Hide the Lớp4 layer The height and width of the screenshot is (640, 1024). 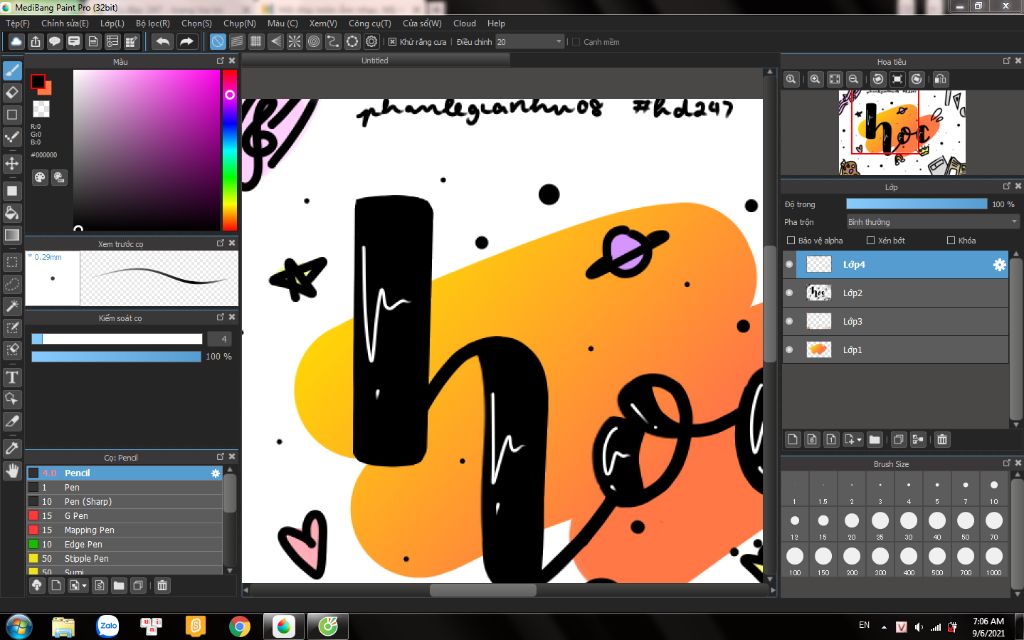coord(790,264)
